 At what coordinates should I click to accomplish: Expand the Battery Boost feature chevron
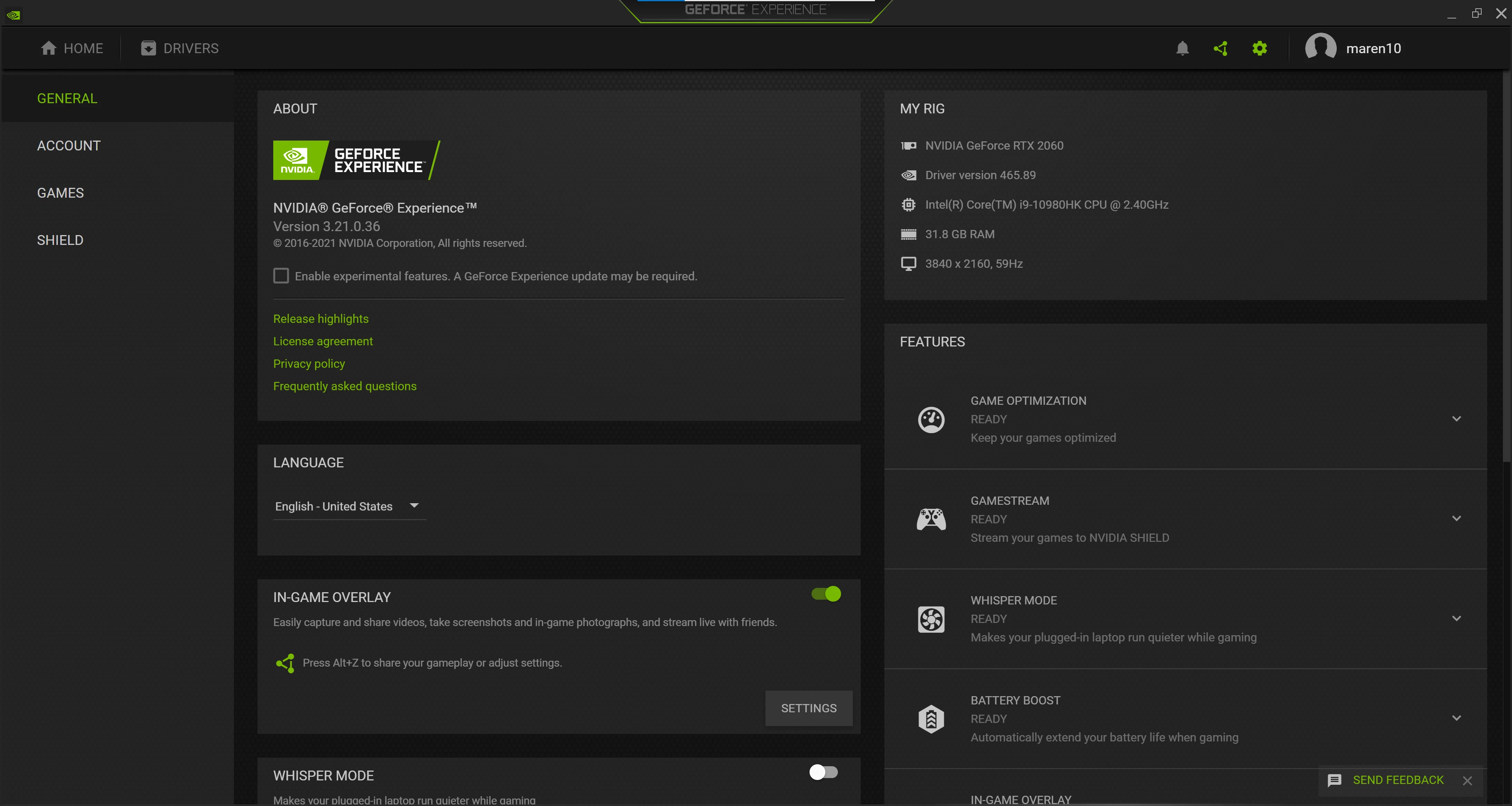1456,719
